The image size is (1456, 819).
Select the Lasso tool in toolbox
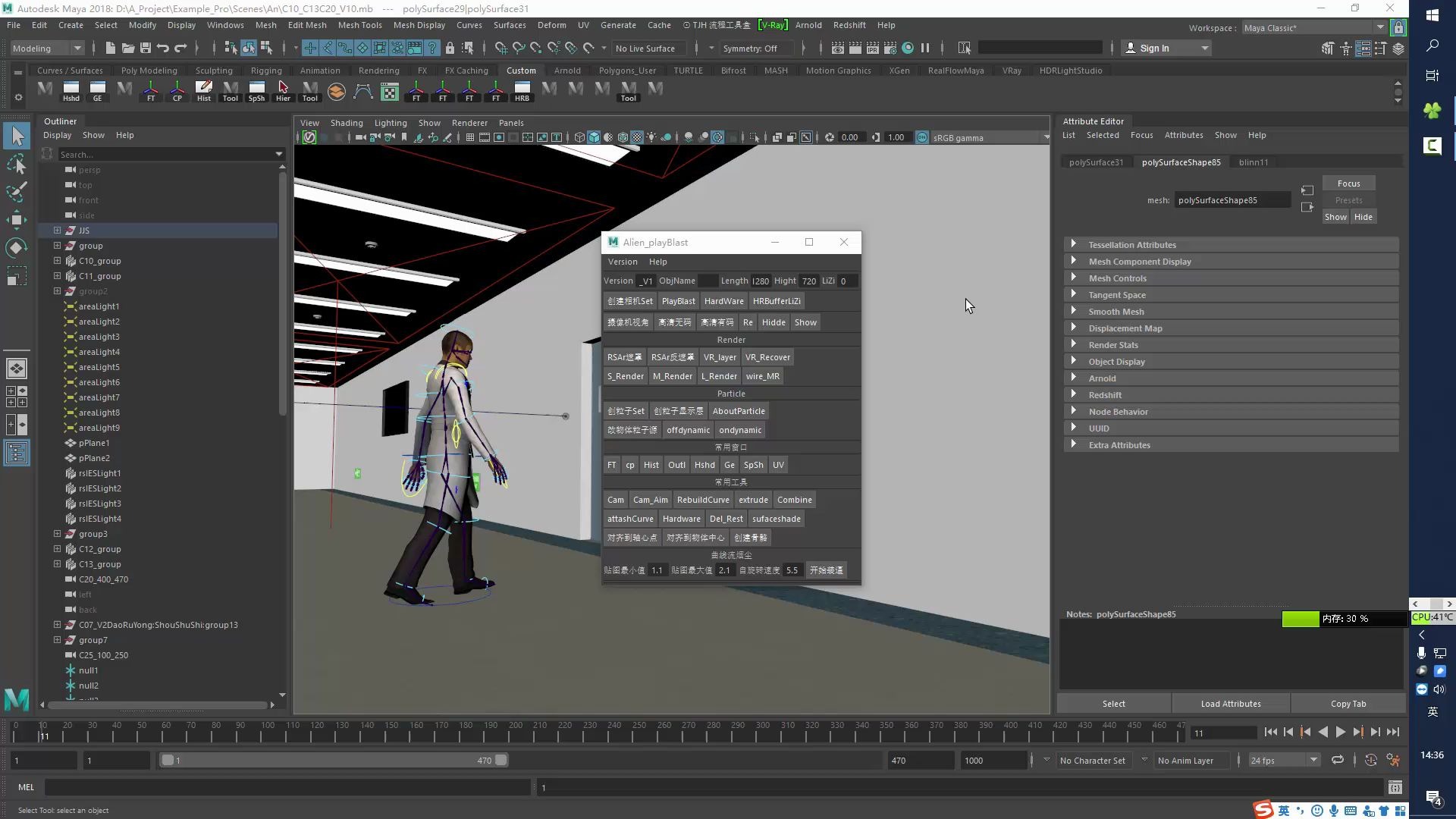17,164
